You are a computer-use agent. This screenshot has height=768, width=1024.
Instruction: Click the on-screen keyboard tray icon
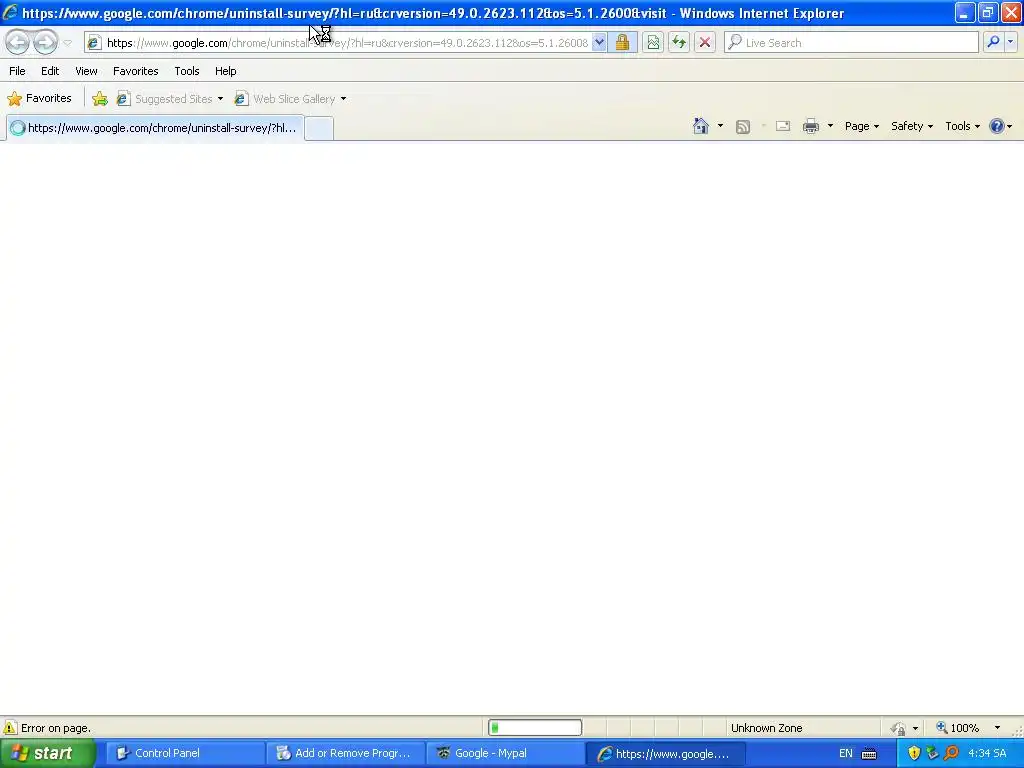pos(869,754)
